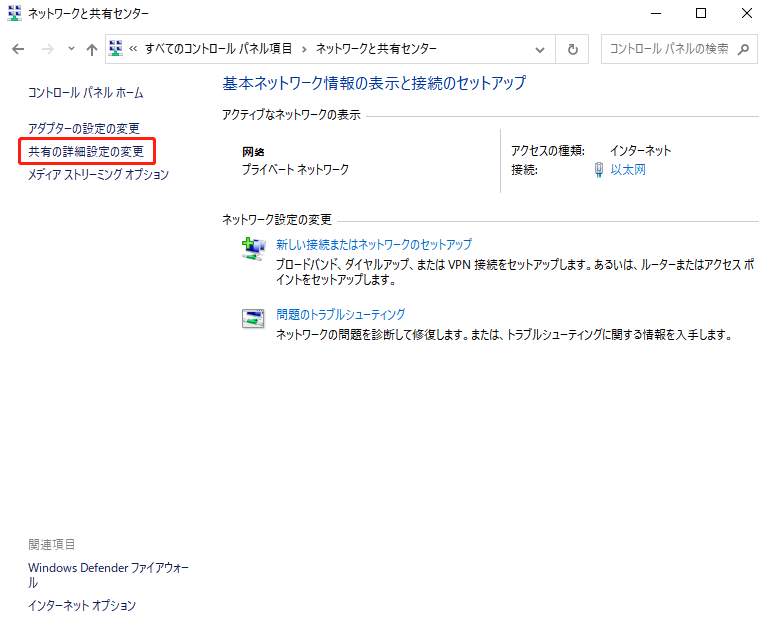Click the network name 网络 text

click(x=253, y=152)
